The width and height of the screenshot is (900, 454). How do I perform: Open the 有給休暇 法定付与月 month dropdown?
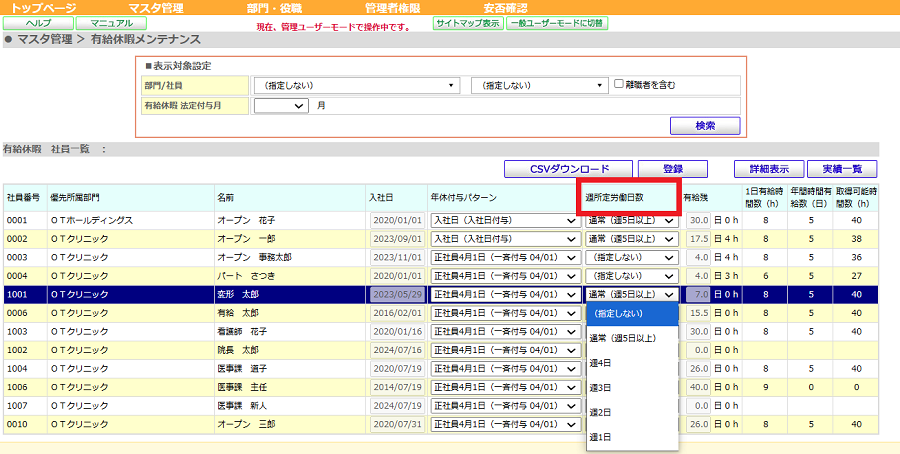pos(281,106)
